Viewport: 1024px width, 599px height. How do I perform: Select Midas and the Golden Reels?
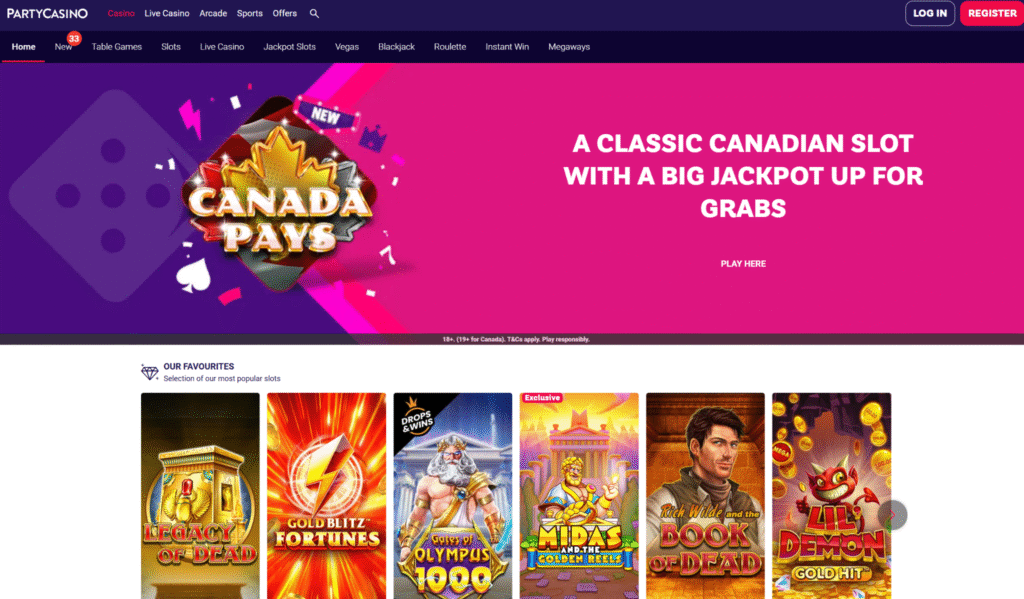point(579,496)
